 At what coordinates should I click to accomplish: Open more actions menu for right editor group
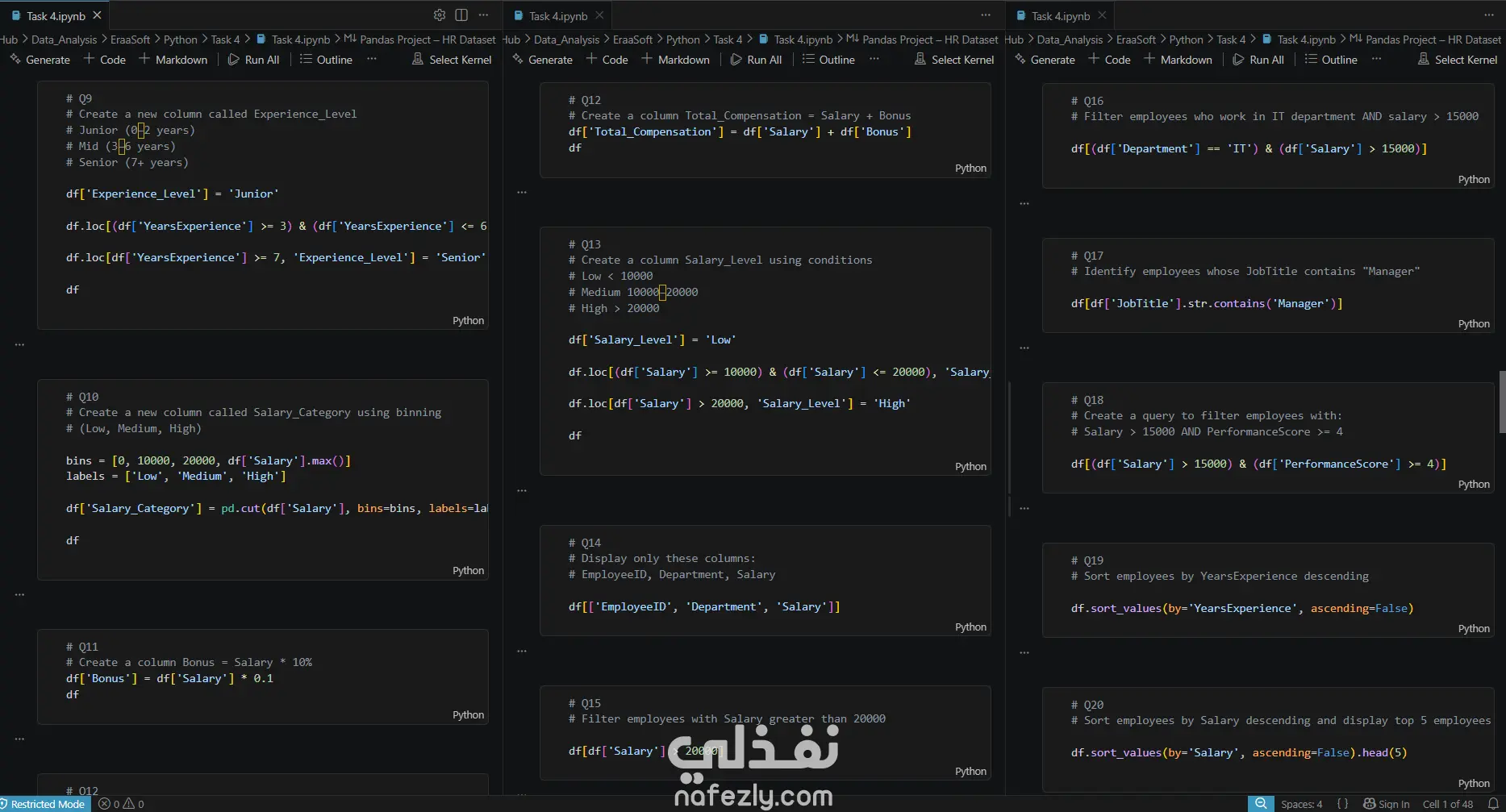coord(1489,15)
